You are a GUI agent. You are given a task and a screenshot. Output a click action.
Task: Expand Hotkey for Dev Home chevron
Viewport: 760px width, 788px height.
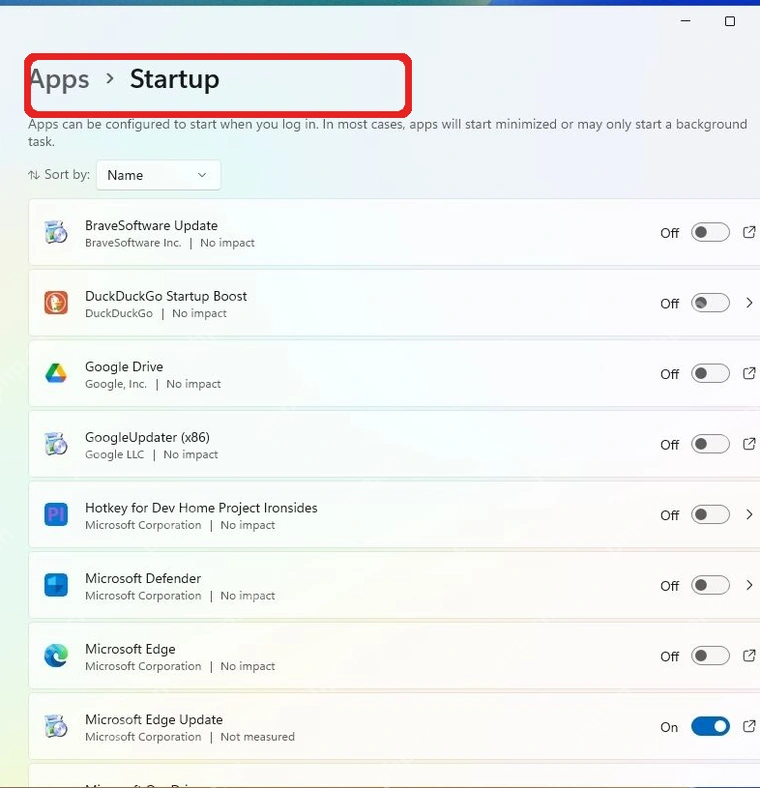coord(749,514)
